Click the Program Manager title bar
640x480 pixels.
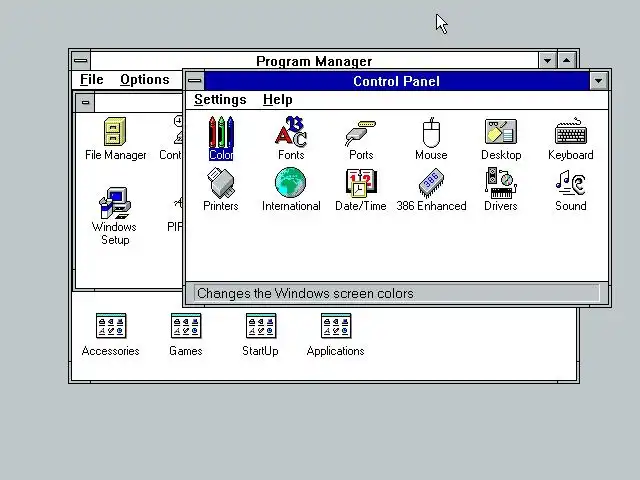click(314, 61)
